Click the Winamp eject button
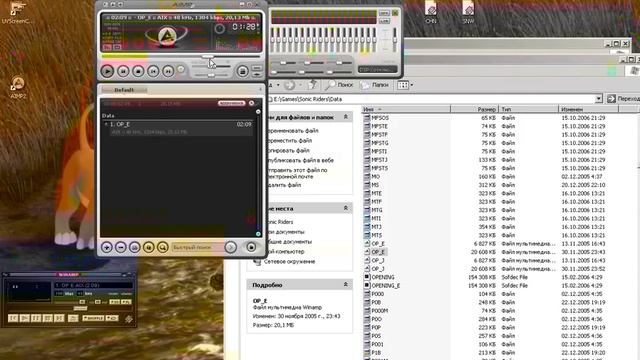Image resolution: width=640 pixels, height=360 pixels. (x=73, y=318)
